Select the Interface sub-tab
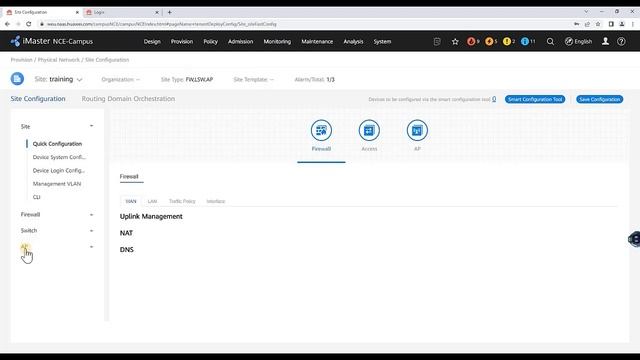This screenshot has height=360, width=640. coord(216,201)
